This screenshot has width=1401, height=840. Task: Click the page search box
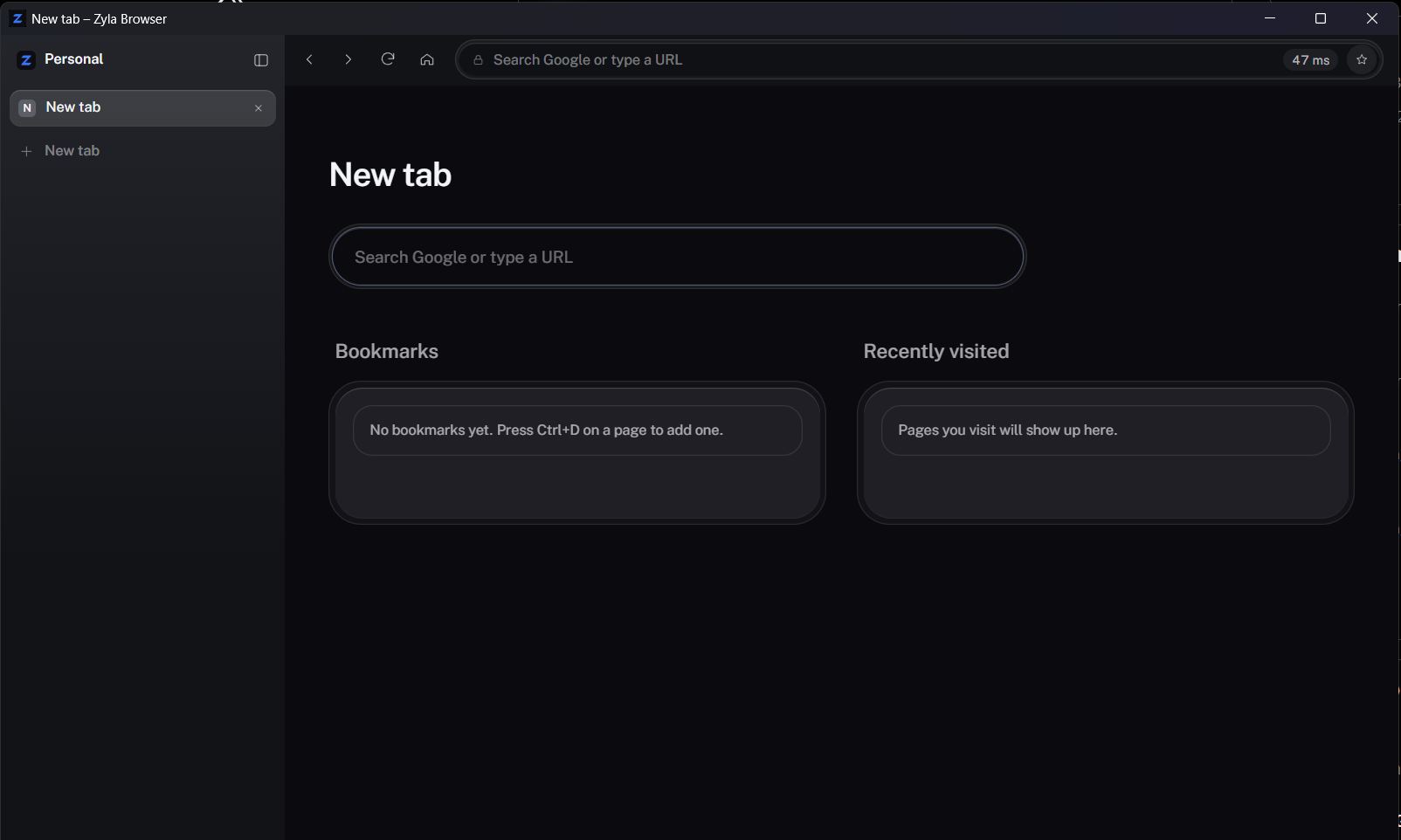[x=677, y=257]
